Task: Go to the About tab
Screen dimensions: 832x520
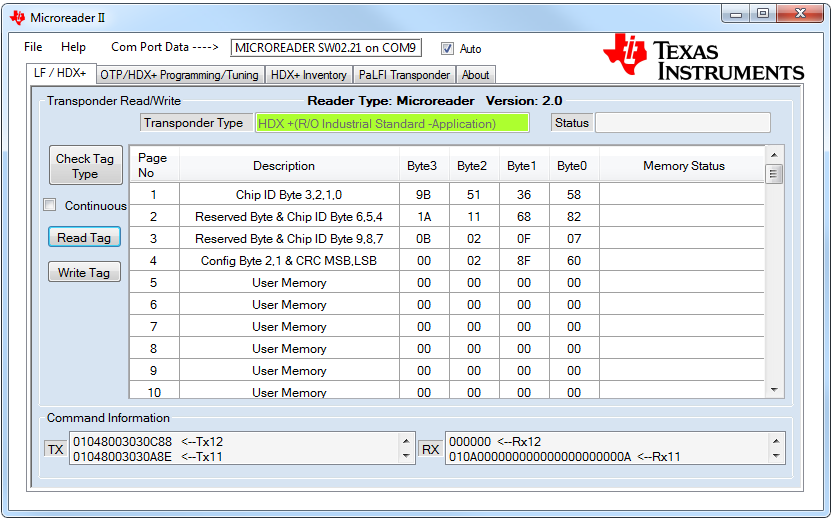Action: click(x=475, y=75)
